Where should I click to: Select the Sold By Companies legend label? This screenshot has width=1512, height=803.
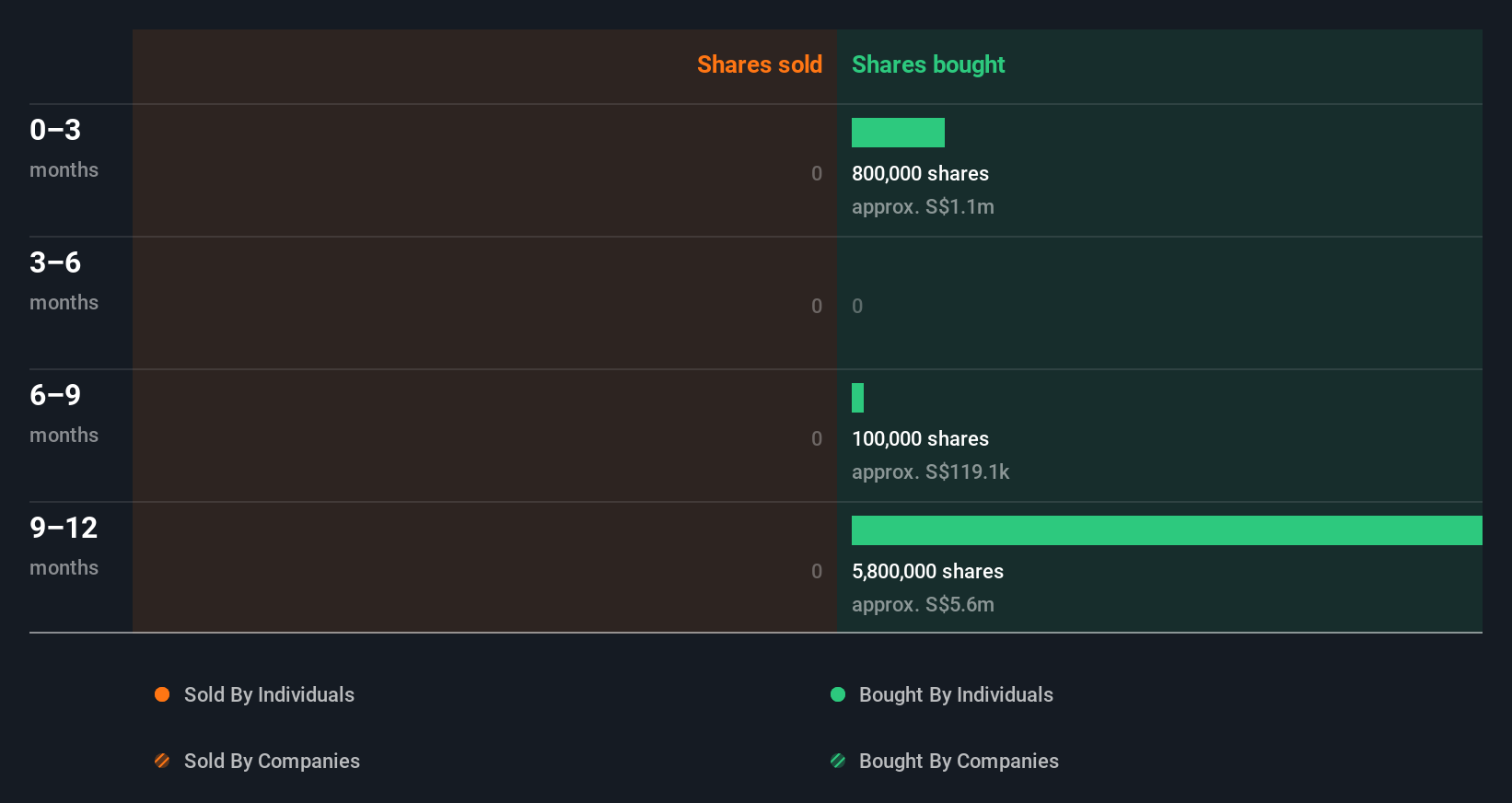[x=272, y=761]
